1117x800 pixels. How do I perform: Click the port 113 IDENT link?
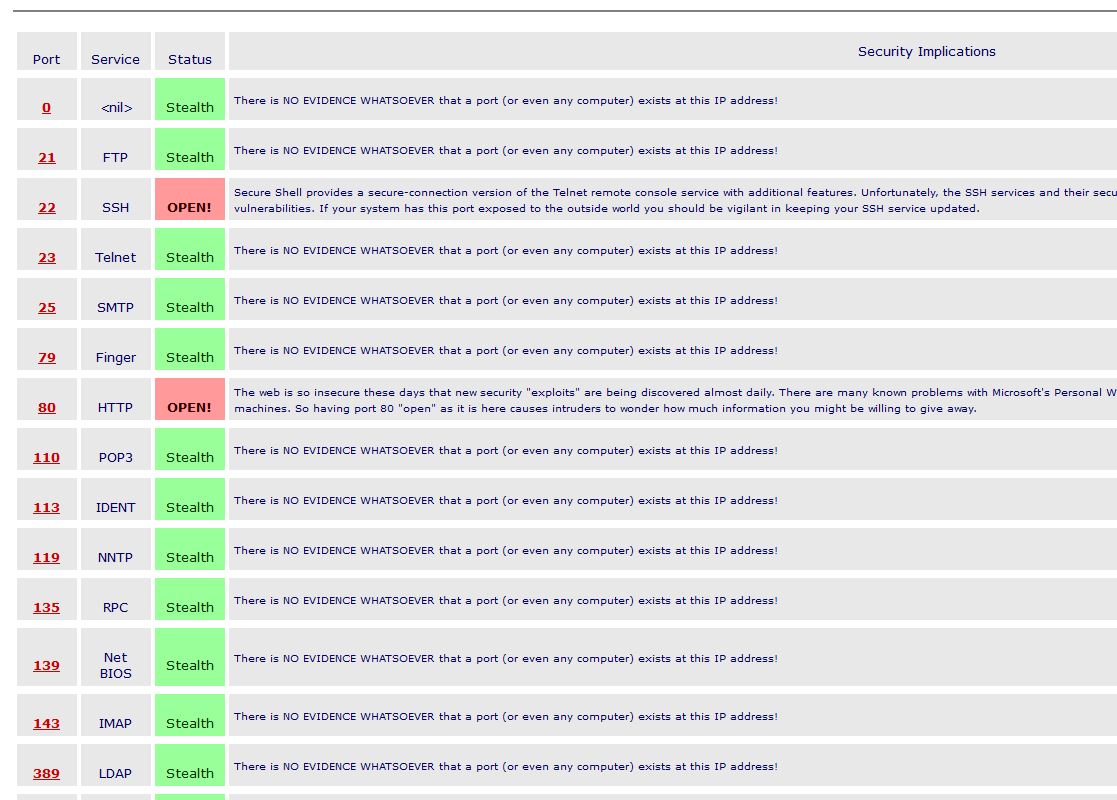(x=47, y=508)
